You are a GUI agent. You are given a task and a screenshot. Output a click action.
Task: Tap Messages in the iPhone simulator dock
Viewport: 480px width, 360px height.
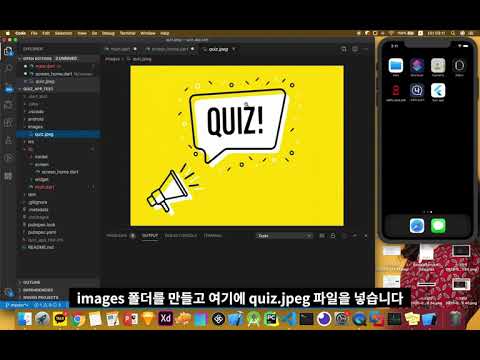coord(438,226)
